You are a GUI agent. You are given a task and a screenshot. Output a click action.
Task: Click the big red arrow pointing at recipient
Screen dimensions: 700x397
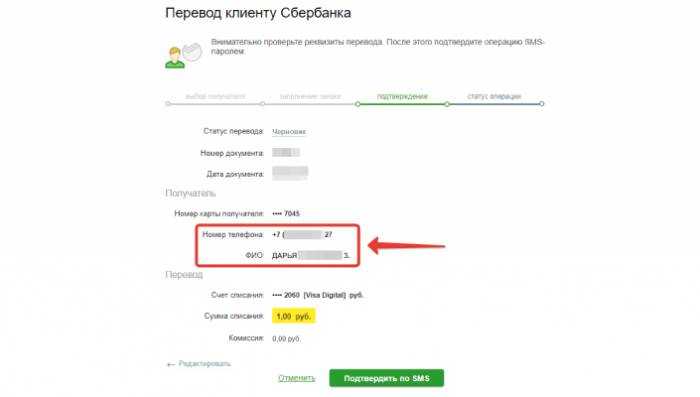[406, 246]
